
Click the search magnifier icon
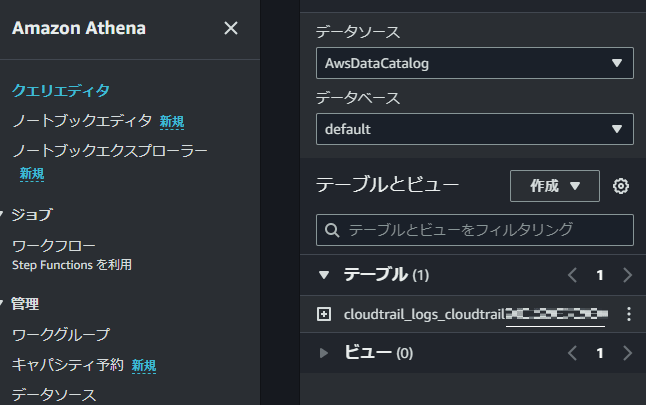coord(332,230)
